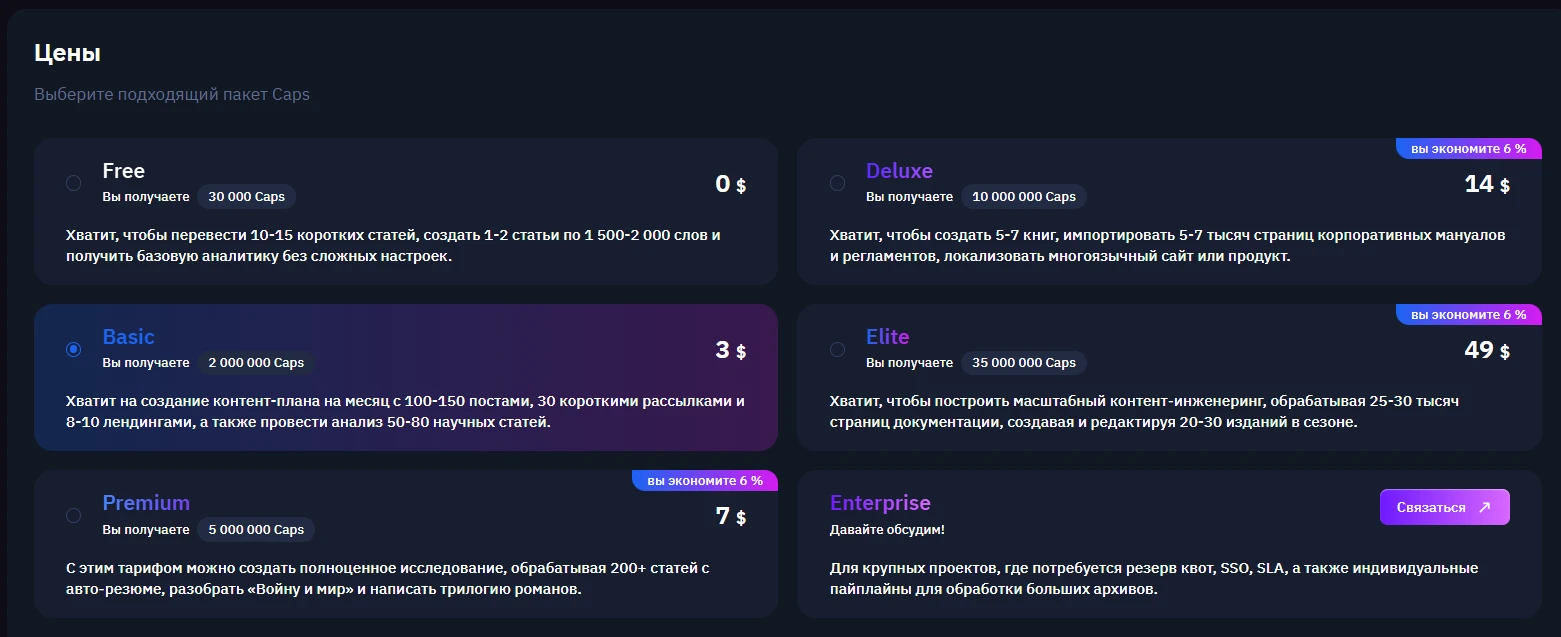Click the 49 $ price on Elite
The height and width of the screenshot is (637, 1561).
tap(1486, 350)
